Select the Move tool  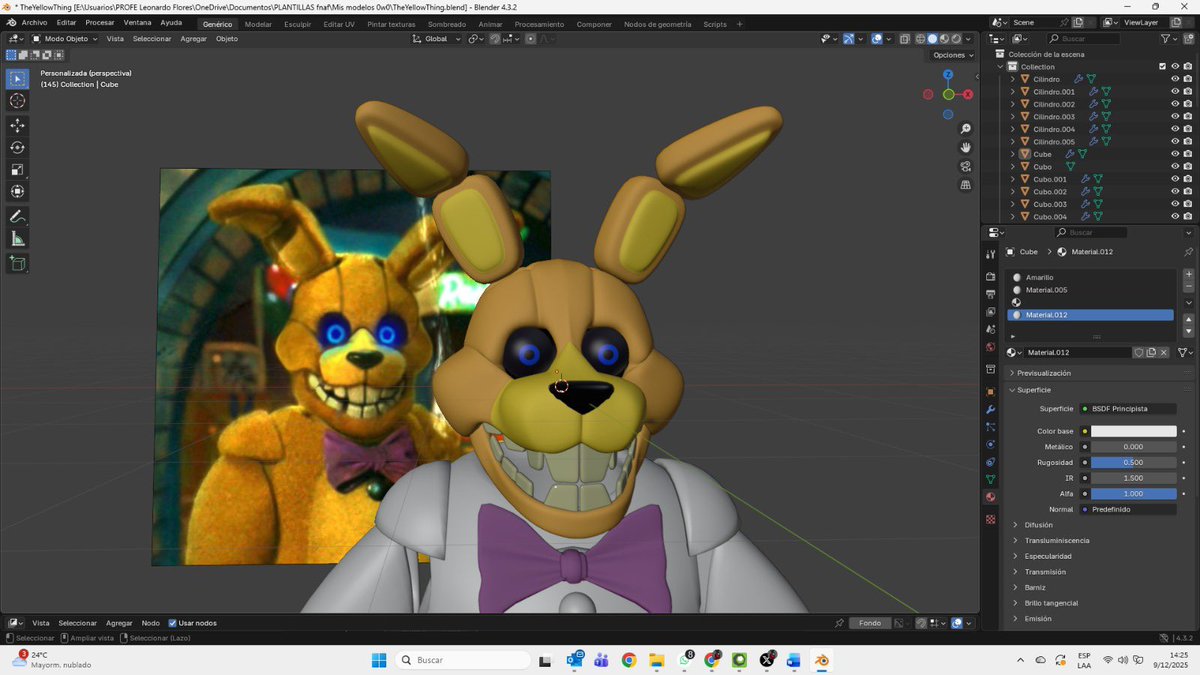tap(17, 125)
